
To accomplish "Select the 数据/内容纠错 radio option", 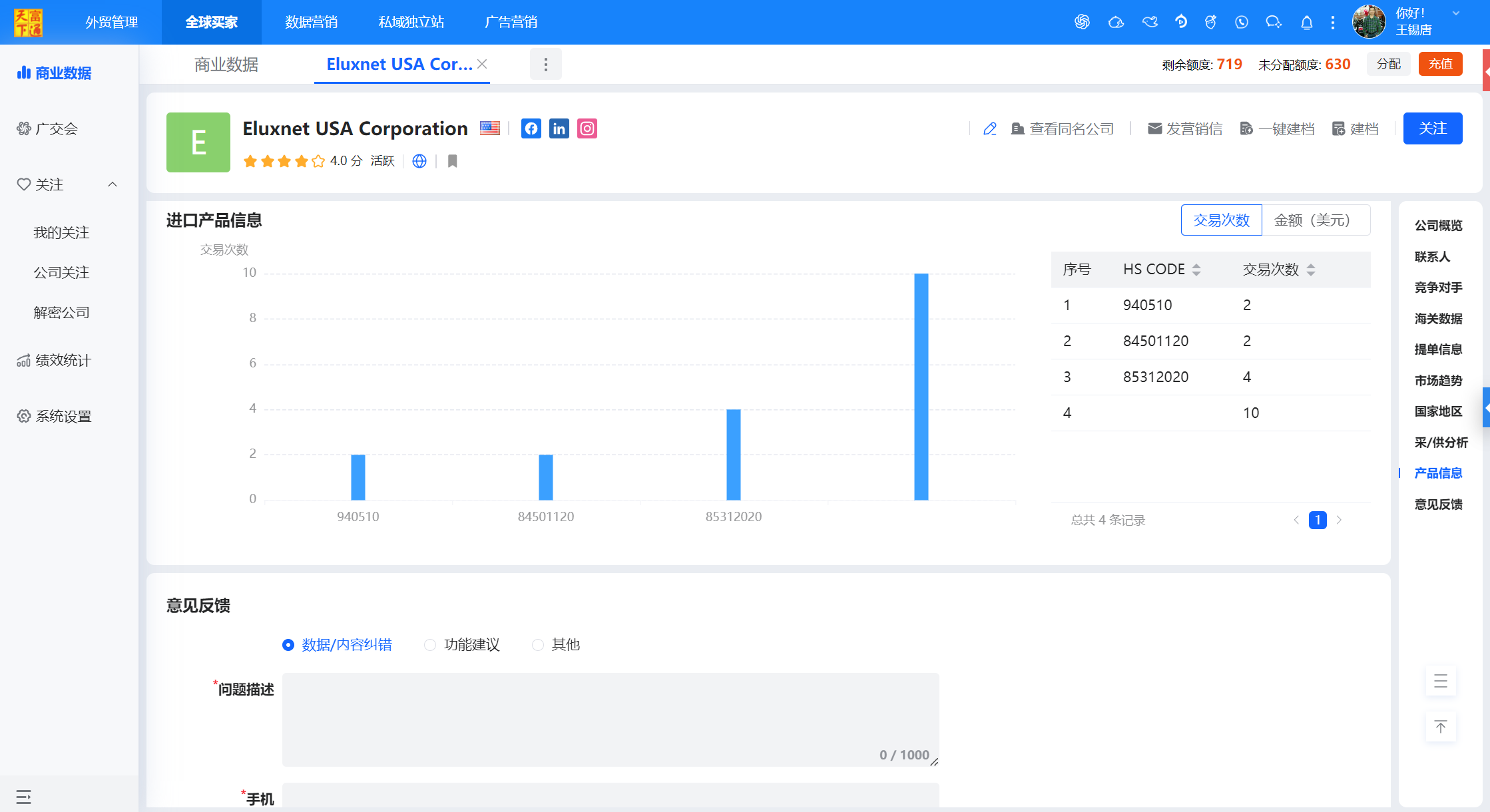I will pyautogui.click(x=337, y=645).
